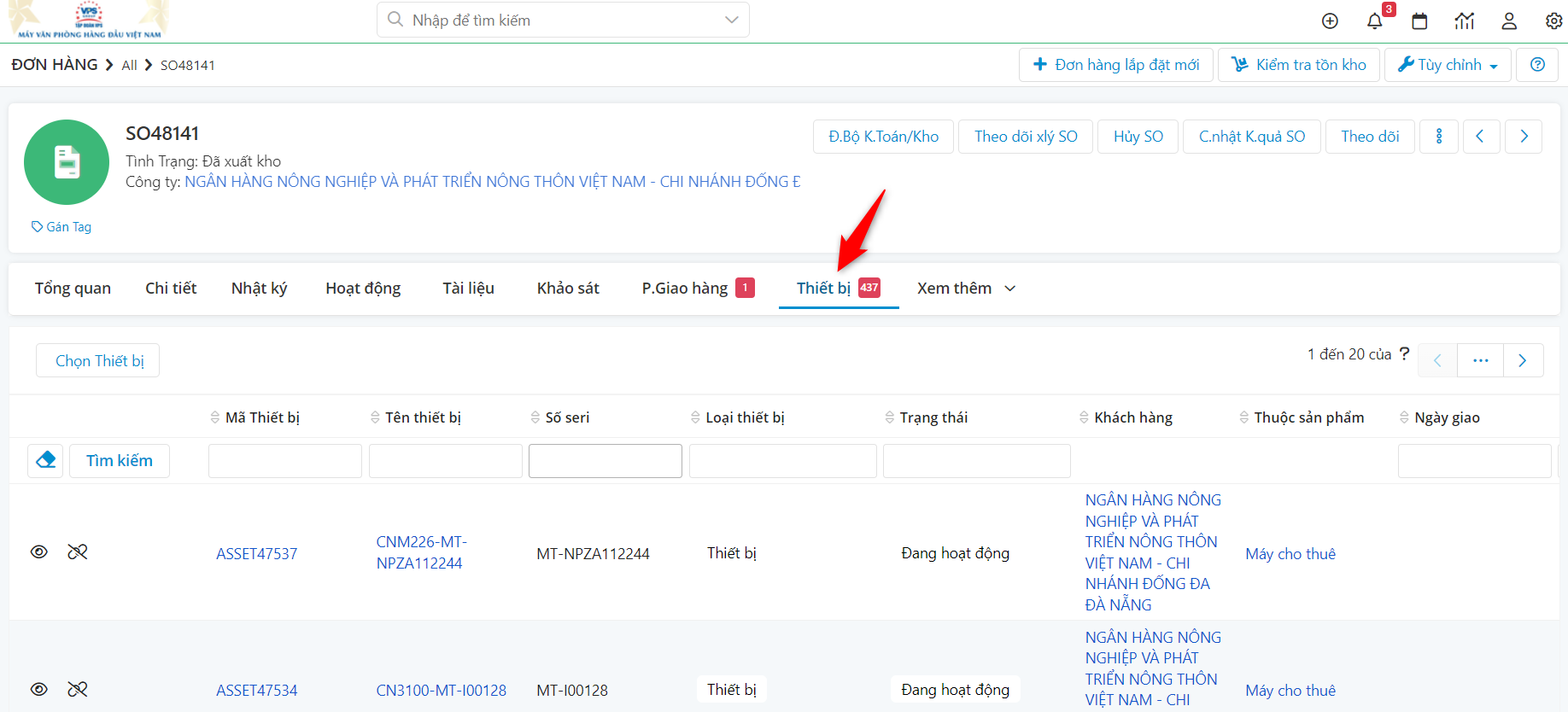
Task: Click the Chọn Thiết bị button
Action: tap(98, 360)
